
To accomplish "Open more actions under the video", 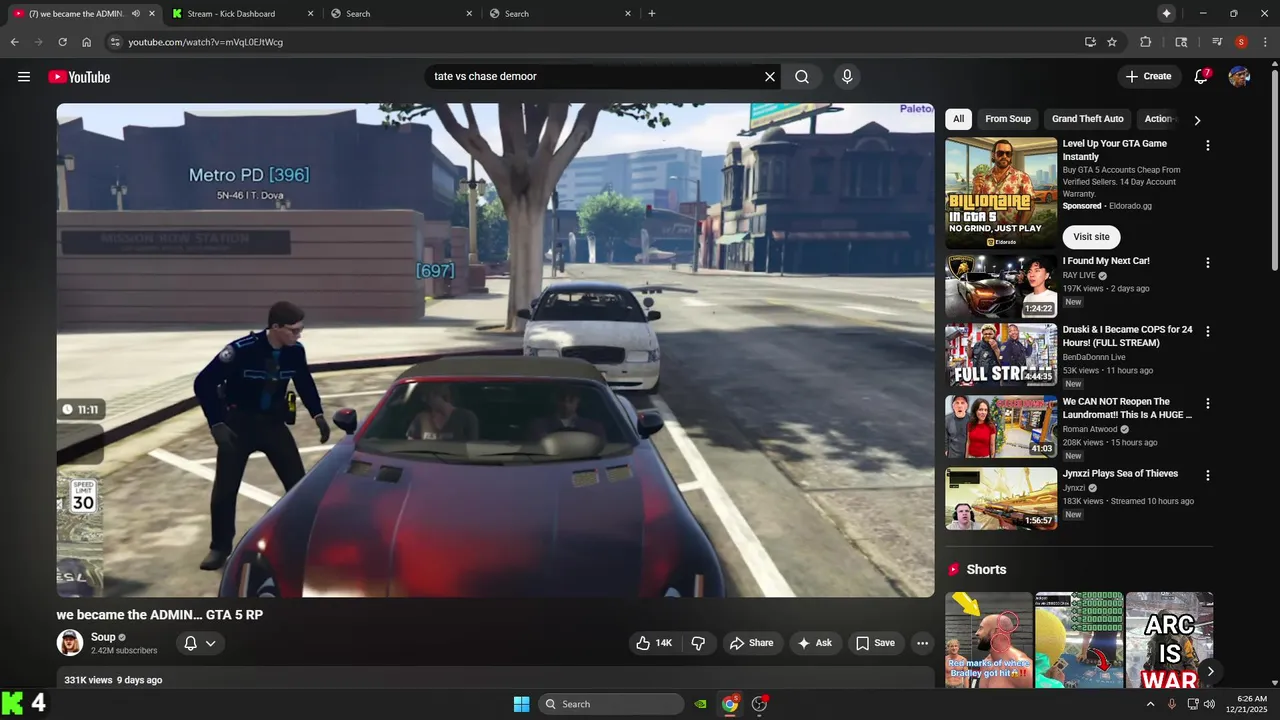I will coord(922,643).
